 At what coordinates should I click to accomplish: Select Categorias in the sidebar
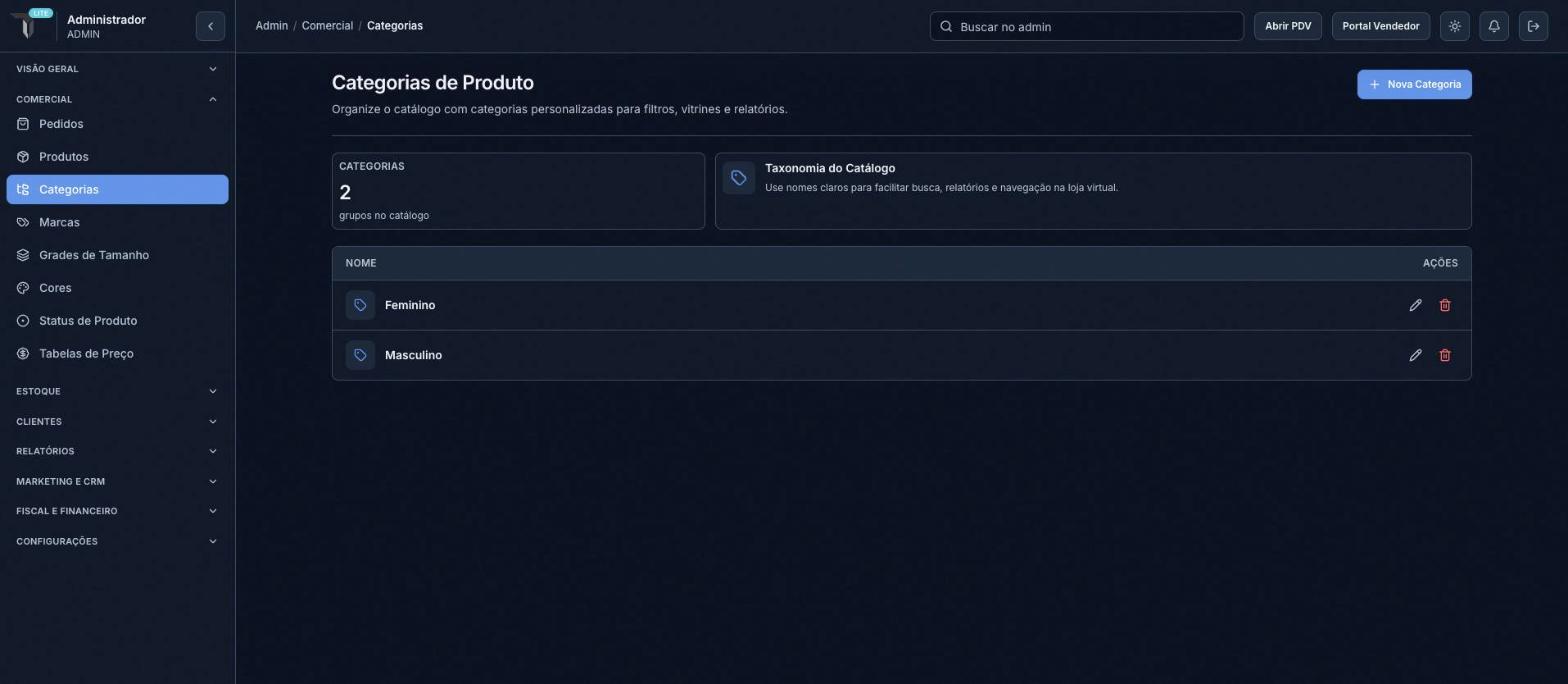(117, 190)
